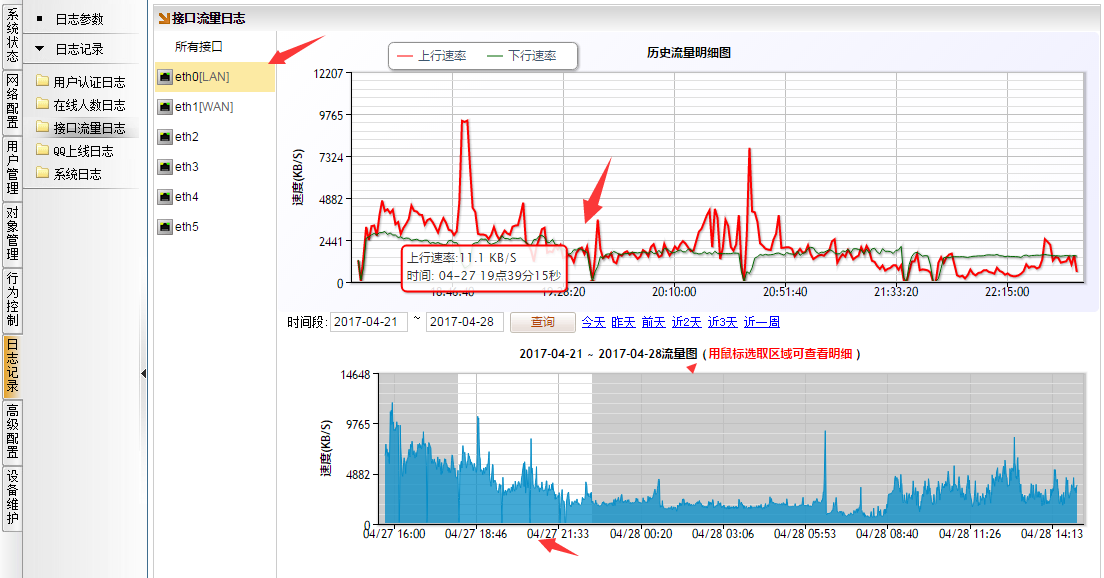Image resolution: width=1104 pixels, height=578 pixels.
Task: Show all interfaces via 所有接口
Action: point(198,46)
